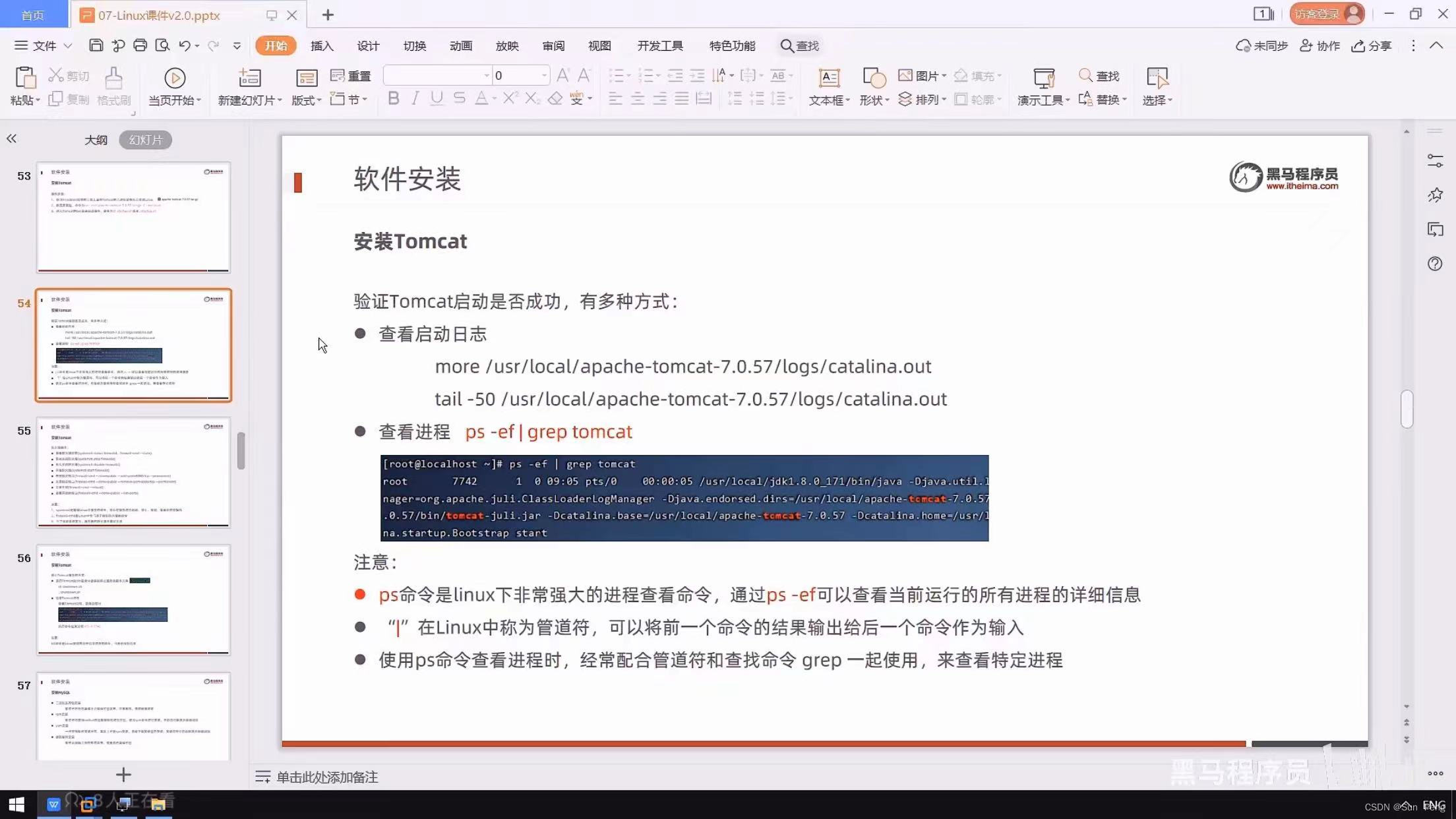Open the 选择 (Select) dropdown
This screenshot has height=819, width=1456.
pos(1157,100)
